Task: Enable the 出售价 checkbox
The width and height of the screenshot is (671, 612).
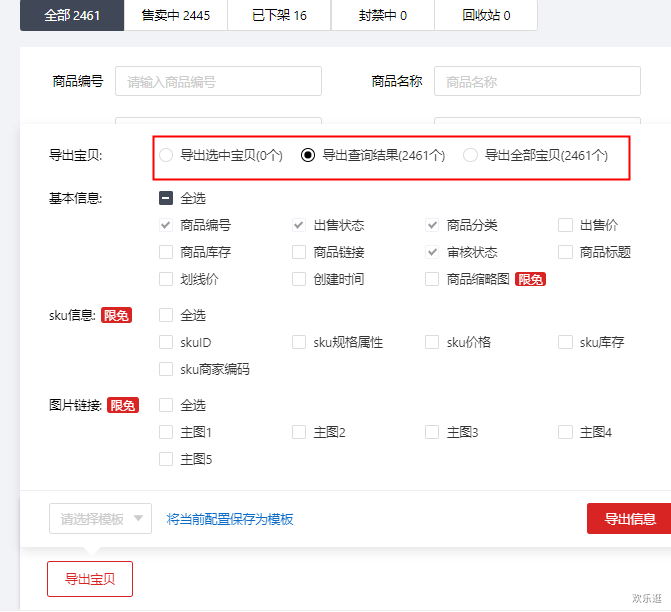Action: [565, 225]
